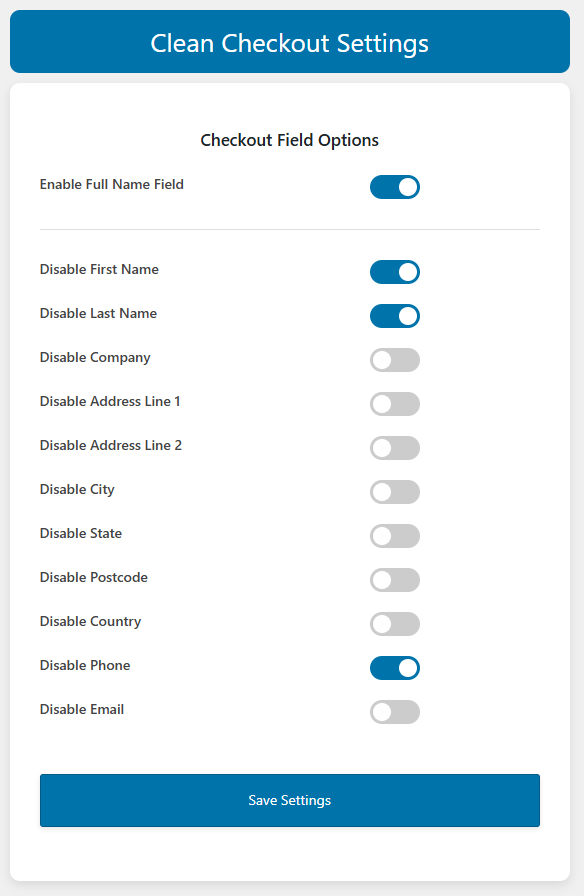This screenshot has width=584, height=896.
Task: Enable the Disable Address Line 1 switch
Action: (395, 404)
